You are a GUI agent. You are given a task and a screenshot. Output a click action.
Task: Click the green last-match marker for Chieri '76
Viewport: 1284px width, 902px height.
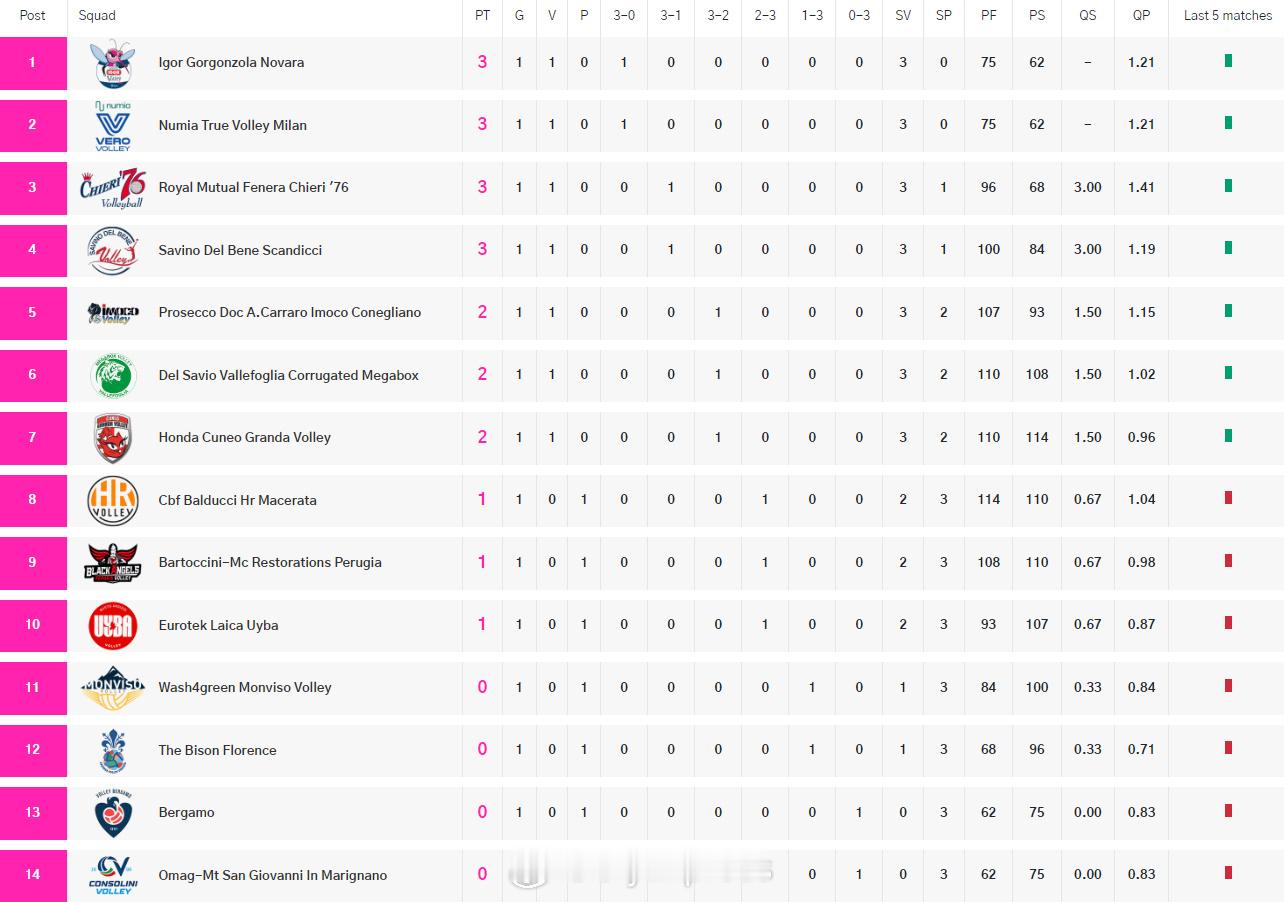pos(1228,186)
